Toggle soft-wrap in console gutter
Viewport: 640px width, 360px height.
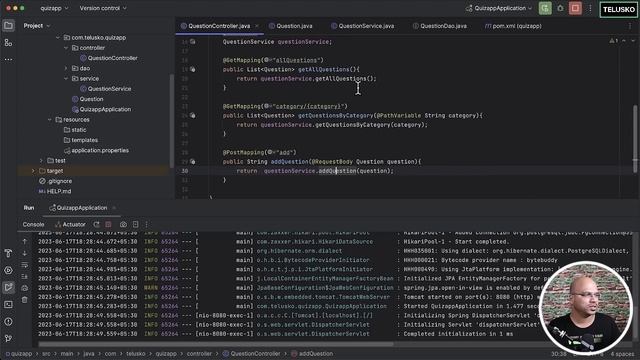25,265
